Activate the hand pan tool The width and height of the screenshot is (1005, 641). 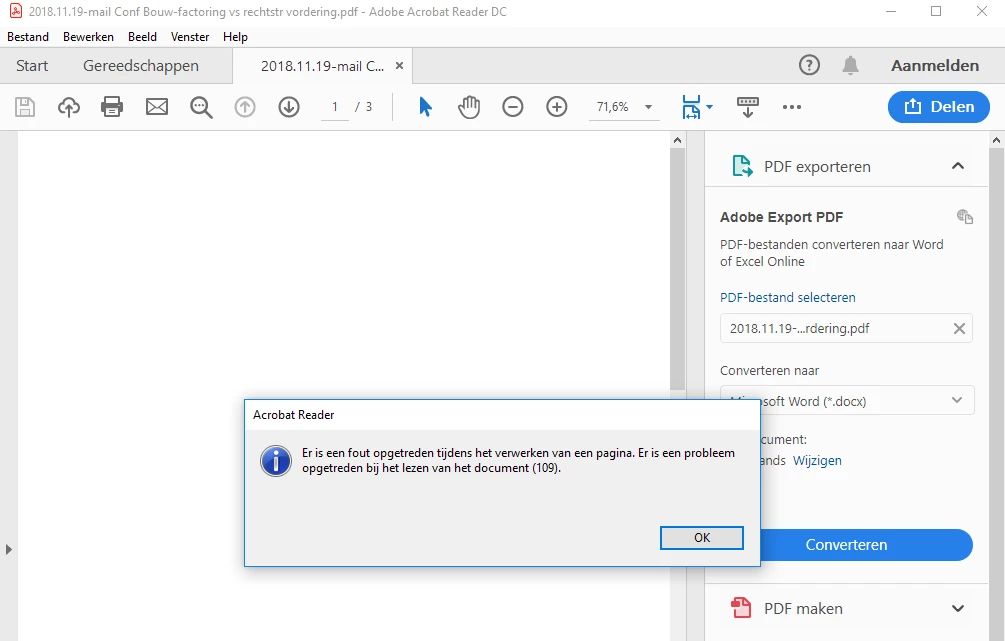[x=469, y=107]
